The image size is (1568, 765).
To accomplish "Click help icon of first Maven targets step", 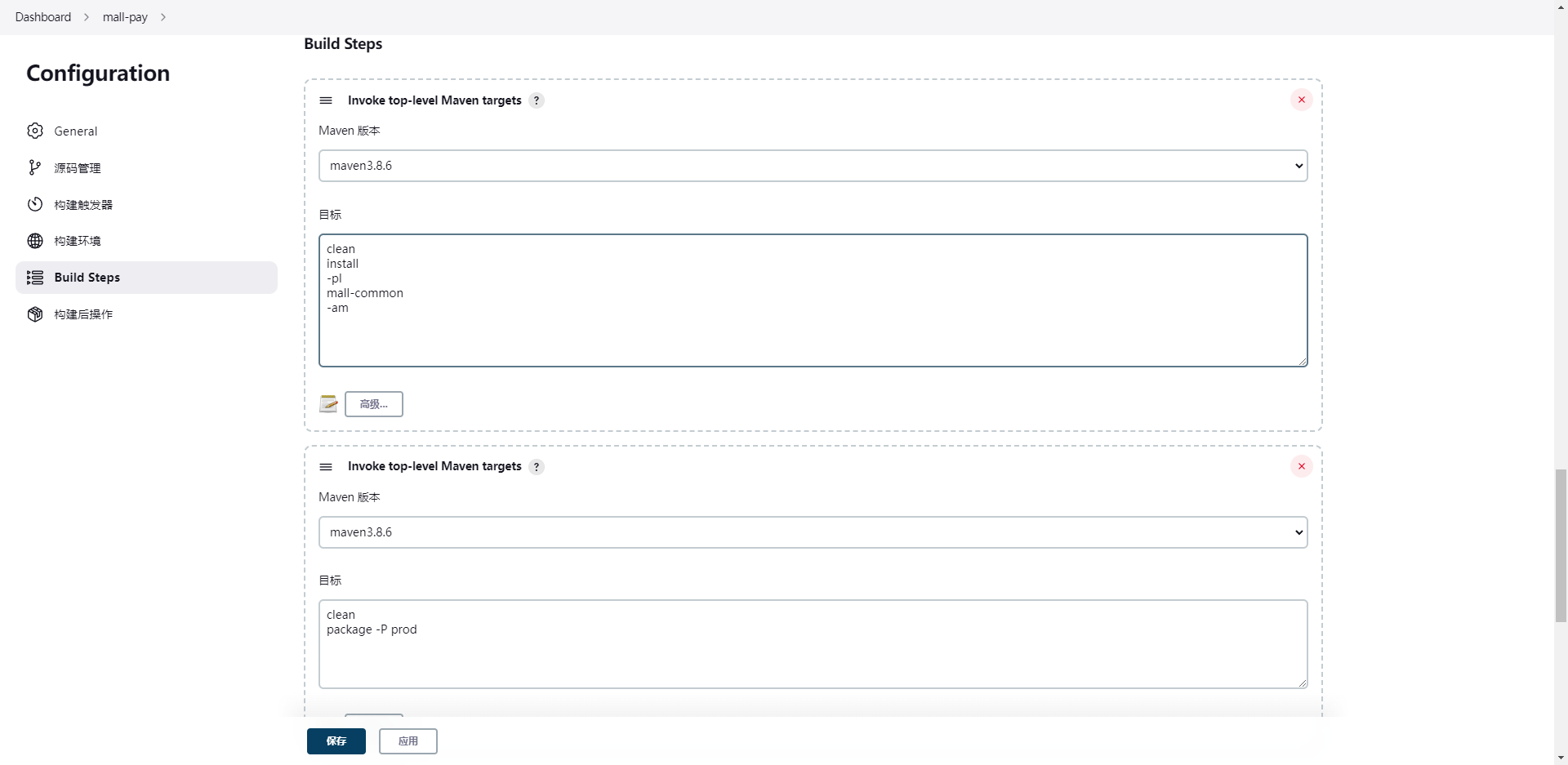I will point(537,100).
